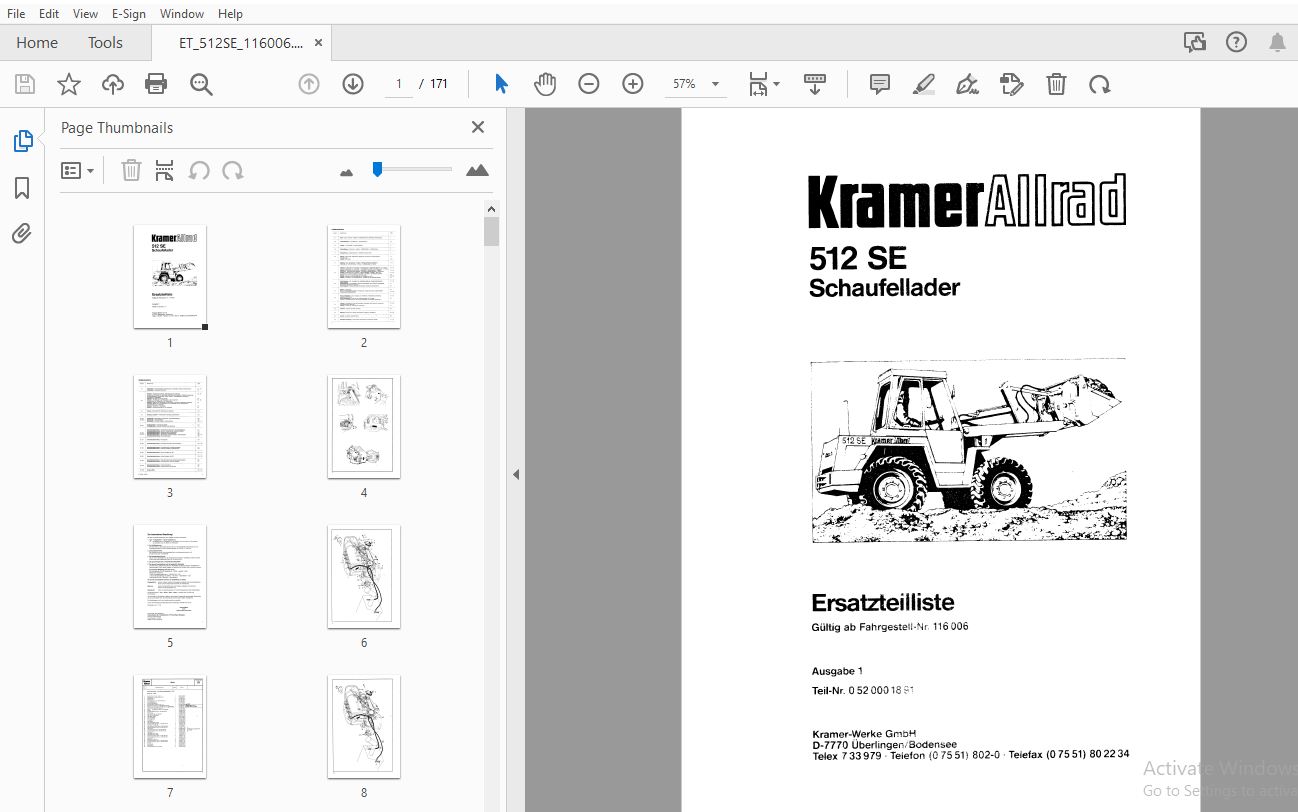Viewport: 1298px width, 812px height.
Task: Open the Edit menu
Action: click(x=48, y=13)
